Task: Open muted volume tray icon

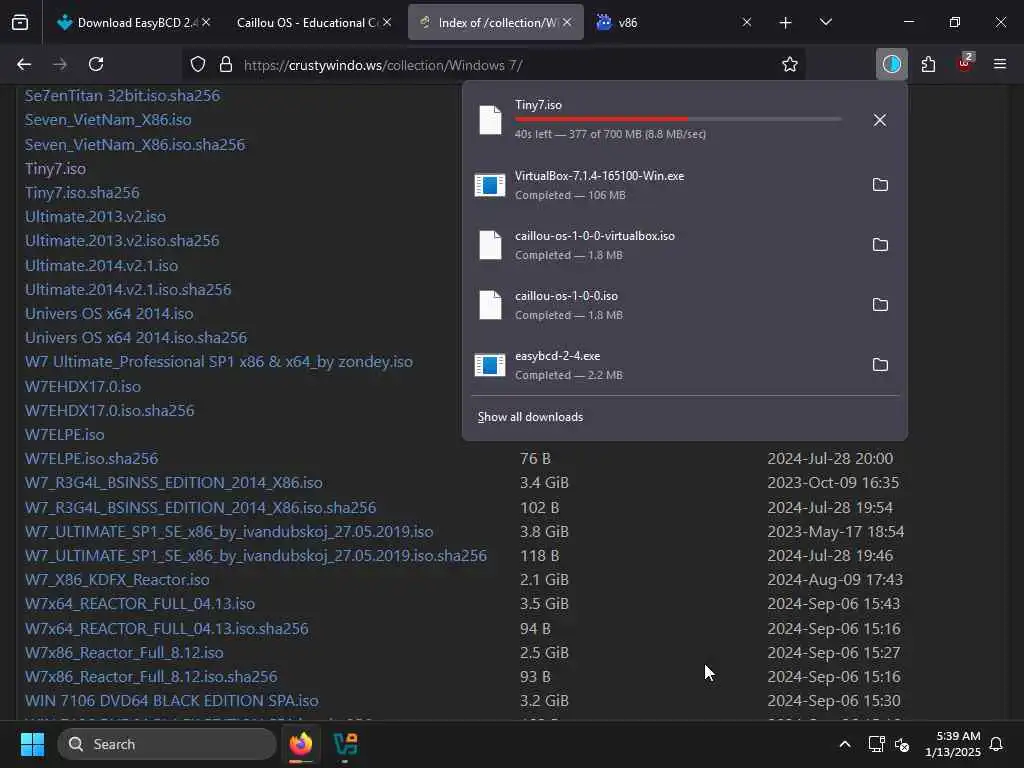Action: pyautogui.click(x=903, y=744)
